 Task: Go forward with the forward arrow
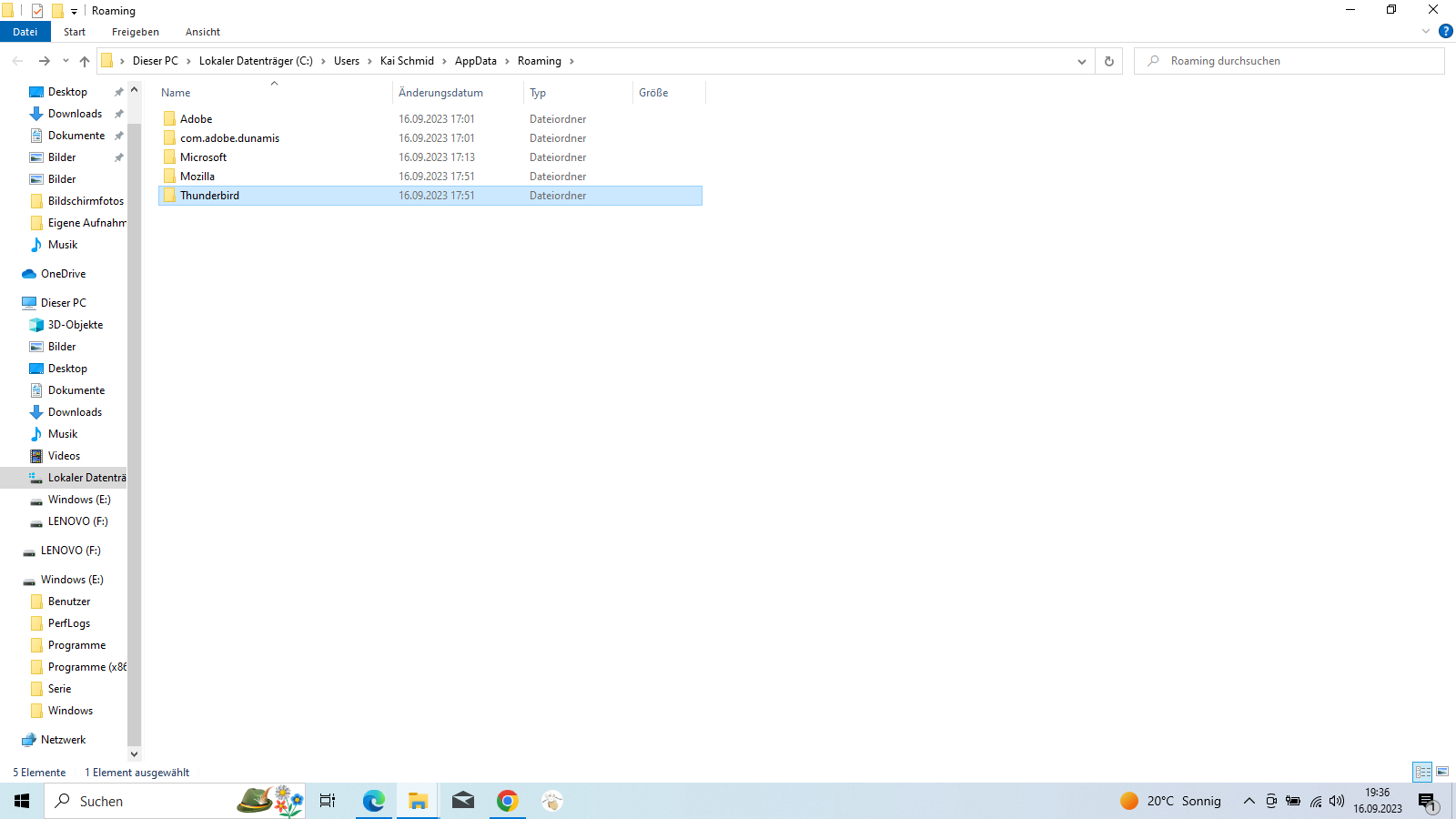pyautogui.click(x=44, y=61)
